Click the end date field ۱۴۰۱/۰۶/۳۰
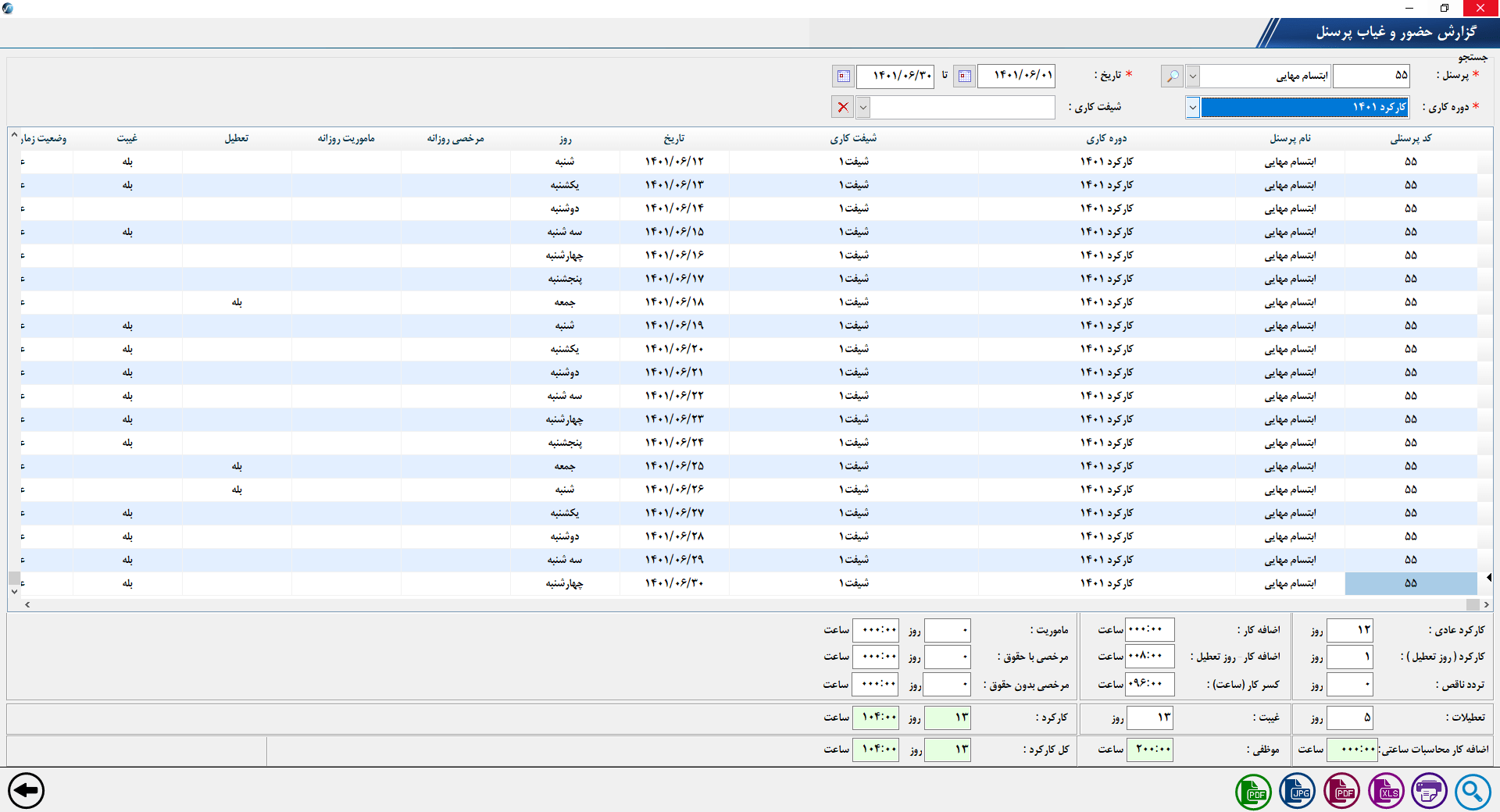 coord(895,76)
